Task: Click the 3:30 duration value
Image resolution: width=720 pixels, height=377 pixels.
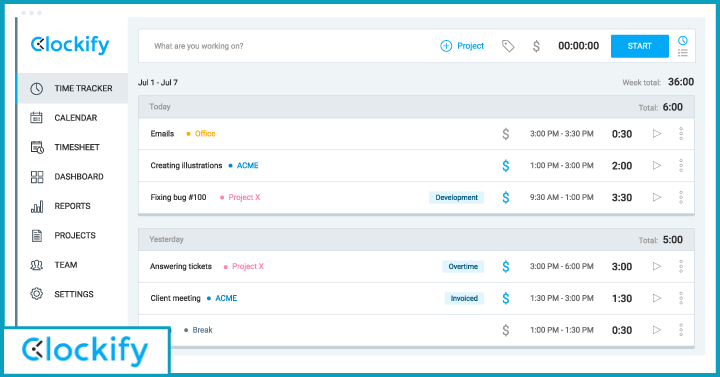Action: (622, 197)
